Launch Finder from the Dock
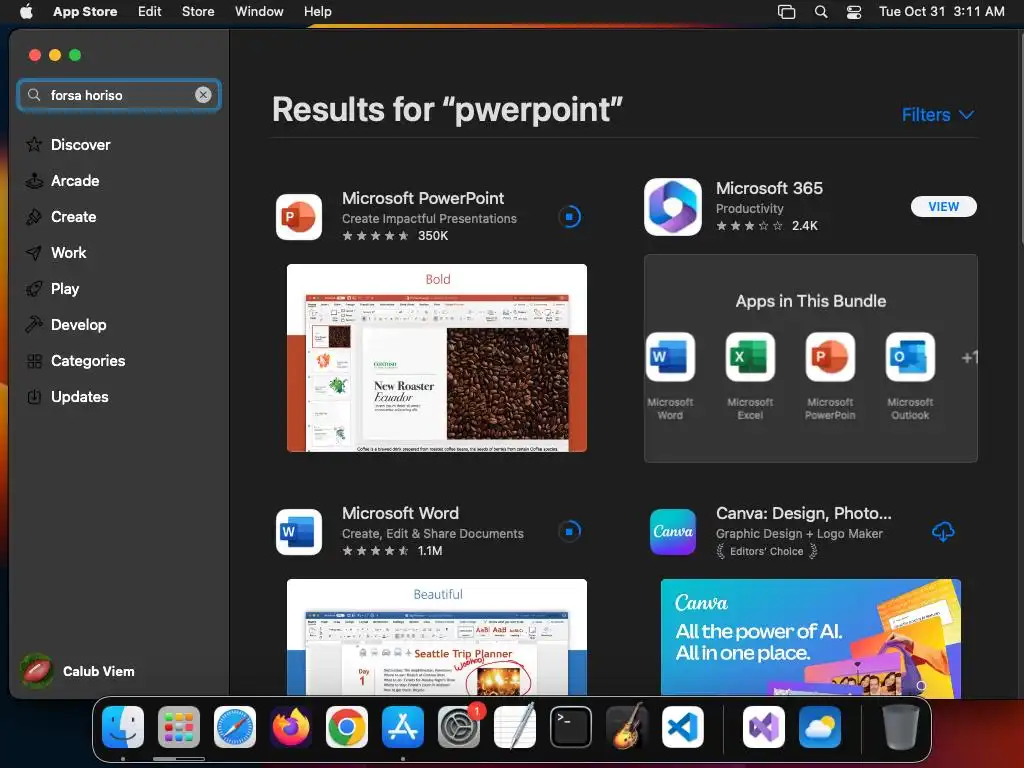The image size is (1024, 768). pyautogui.click(x=123, y=727)
